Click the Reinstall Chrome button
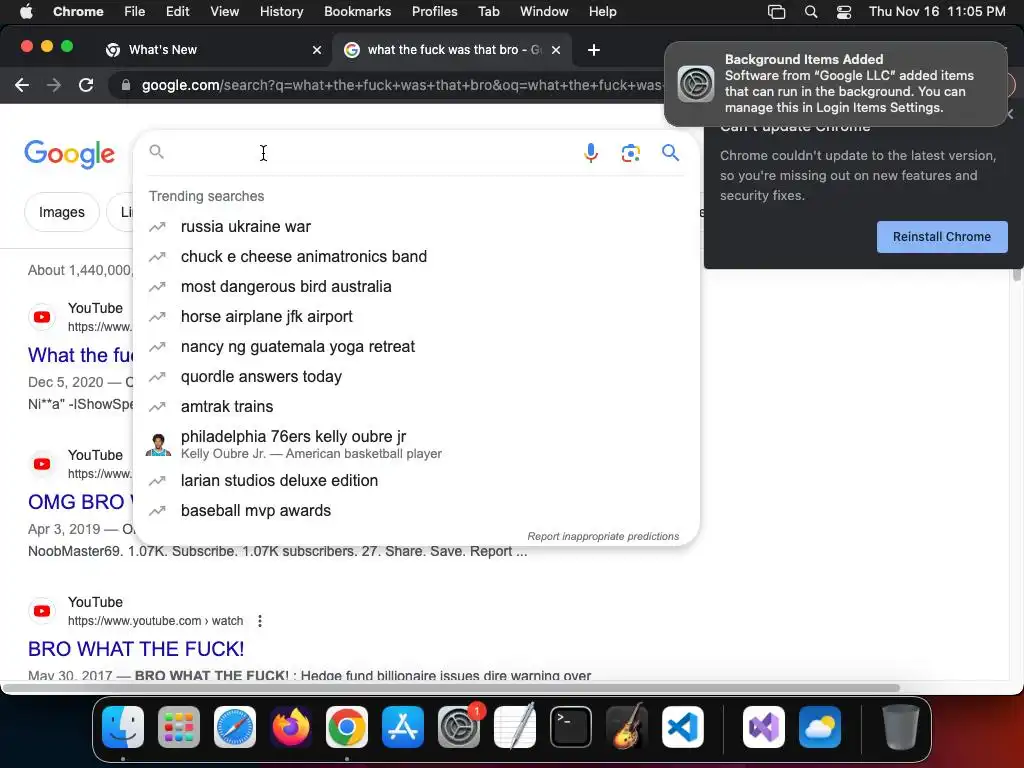Image resolution: width=1024 pixels, height=768 pixels. [942, 237]
